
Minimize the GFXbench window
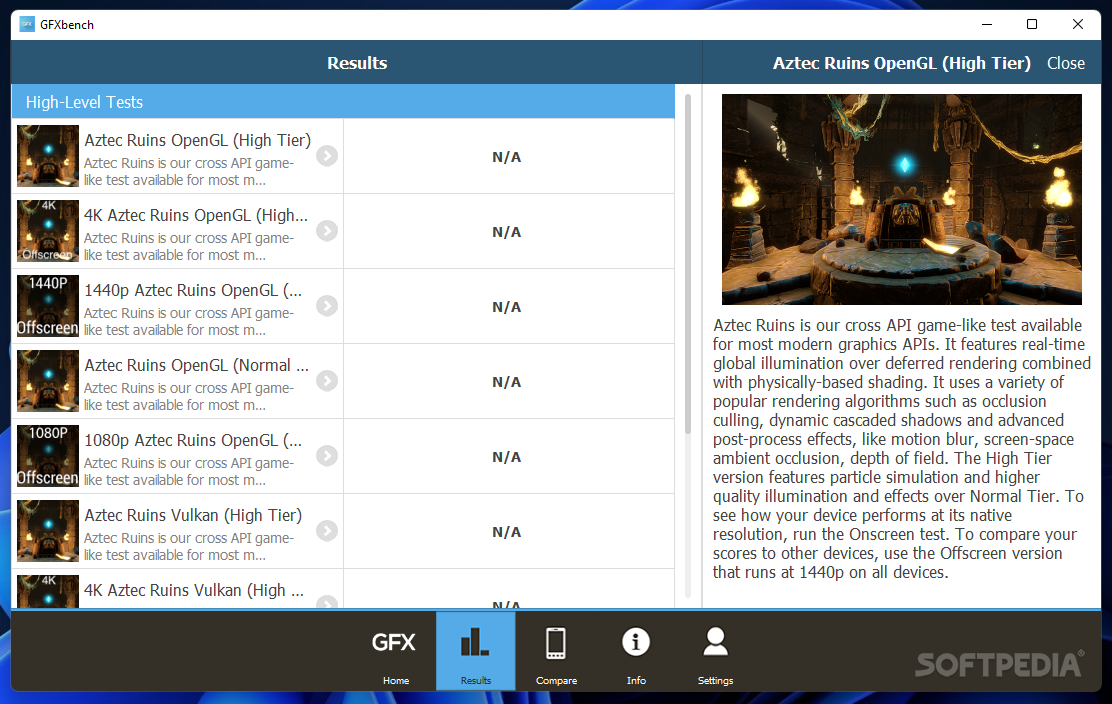coord(986,24)
